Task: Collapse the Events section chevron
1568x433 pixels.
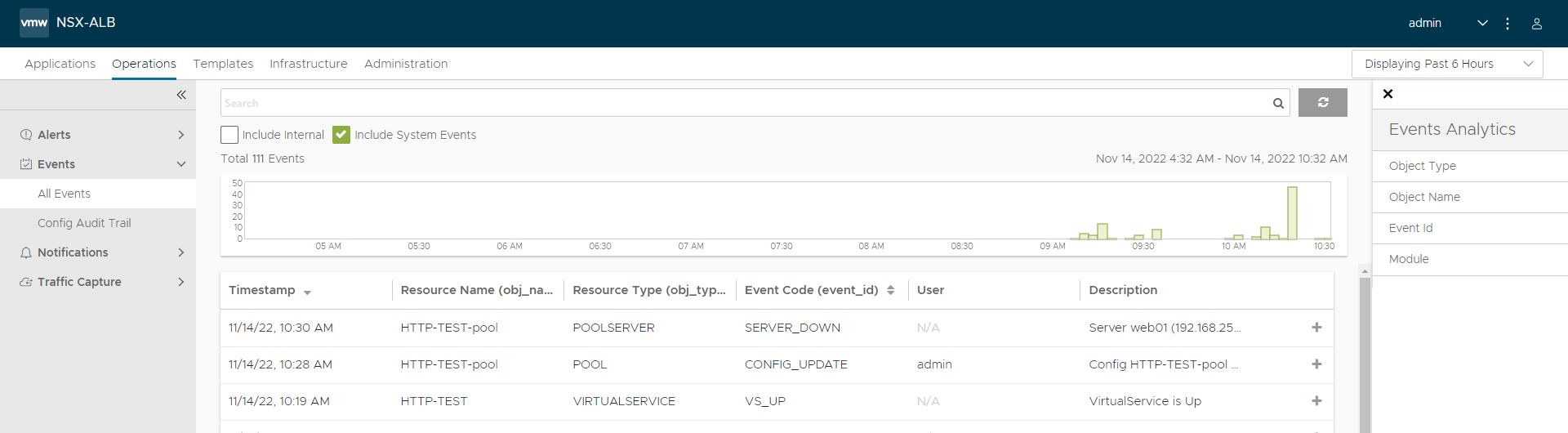Action: tap(181, 164)
